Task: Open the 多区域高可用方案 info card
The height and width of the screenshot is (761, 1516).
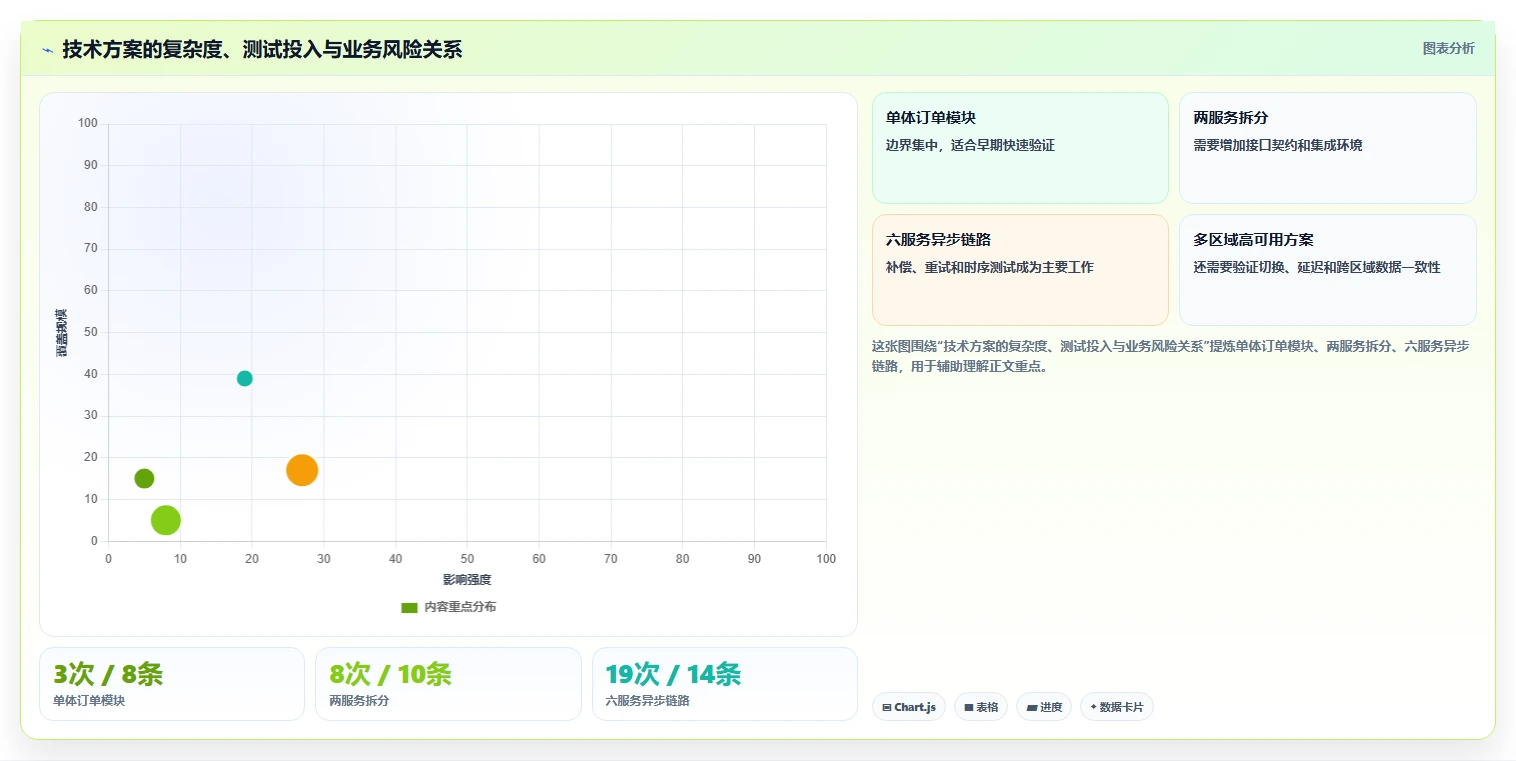Action: [x=1328, y=270]
